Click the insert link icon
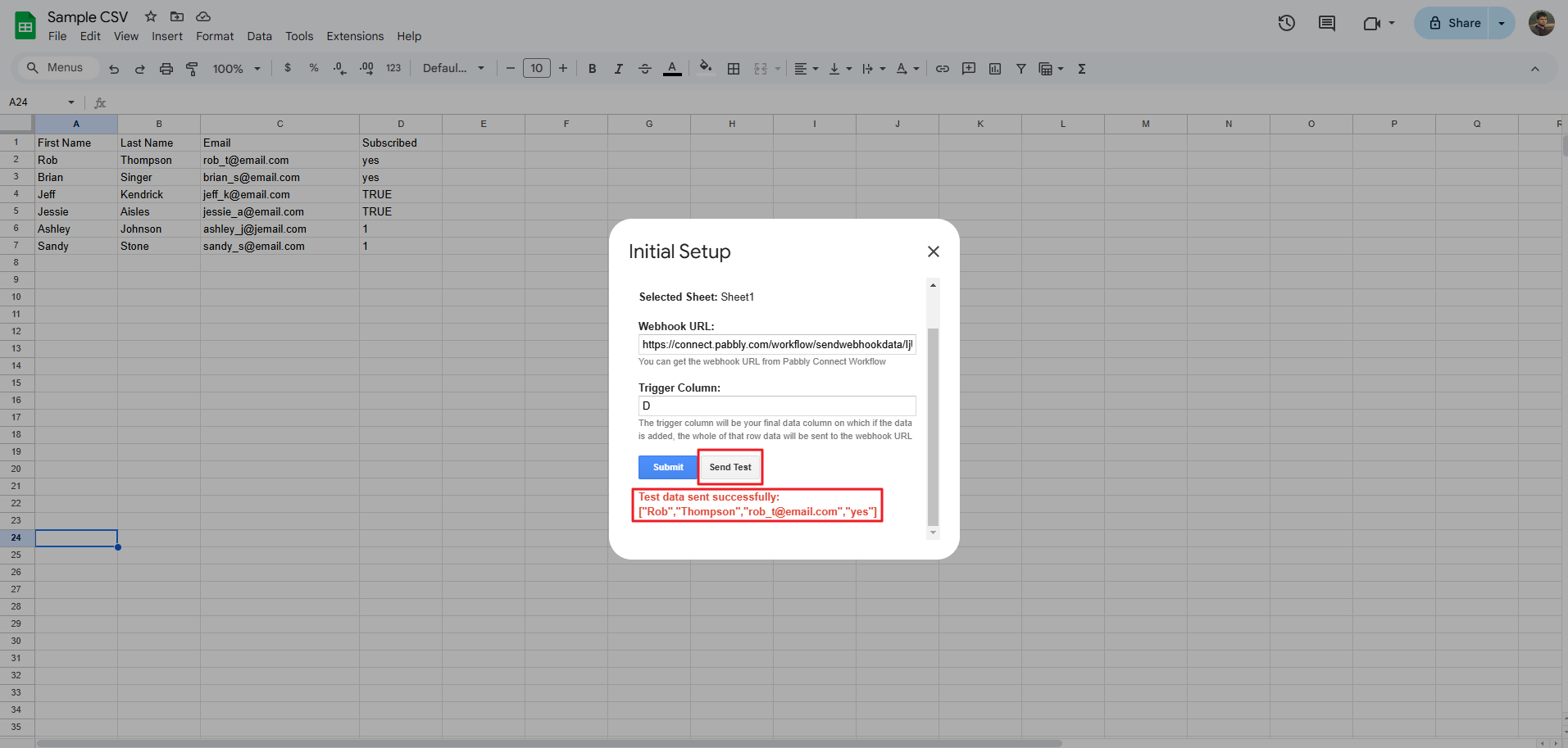 [x=943, y=69]
